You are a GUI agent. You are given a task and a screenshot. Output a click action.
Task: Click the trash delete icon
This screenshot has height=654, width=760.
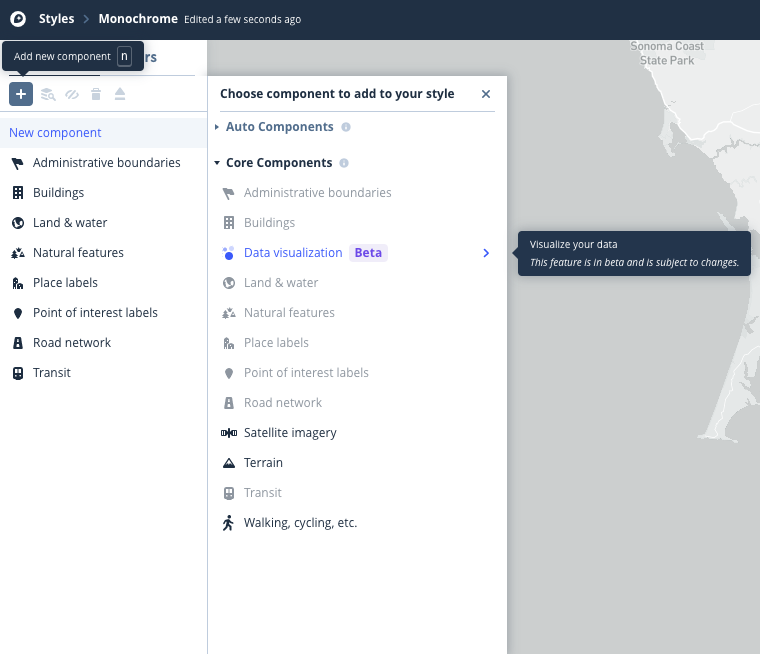(96, 94)
